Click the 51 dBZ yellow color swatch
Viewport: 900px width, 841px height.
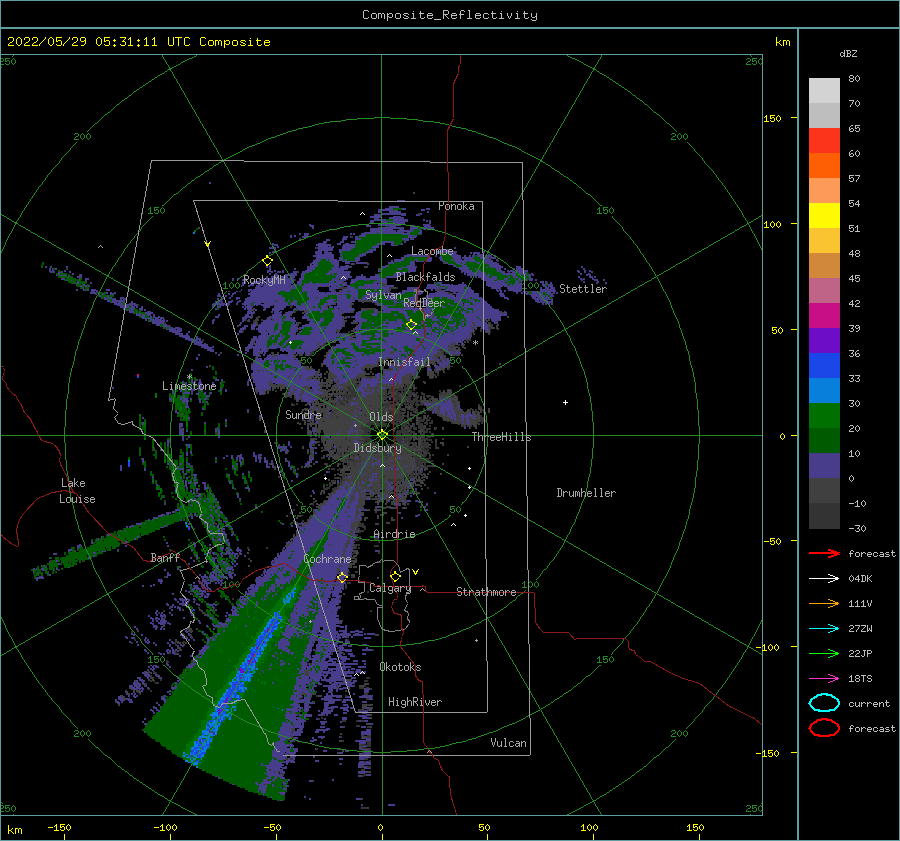(x=824, y=216)
